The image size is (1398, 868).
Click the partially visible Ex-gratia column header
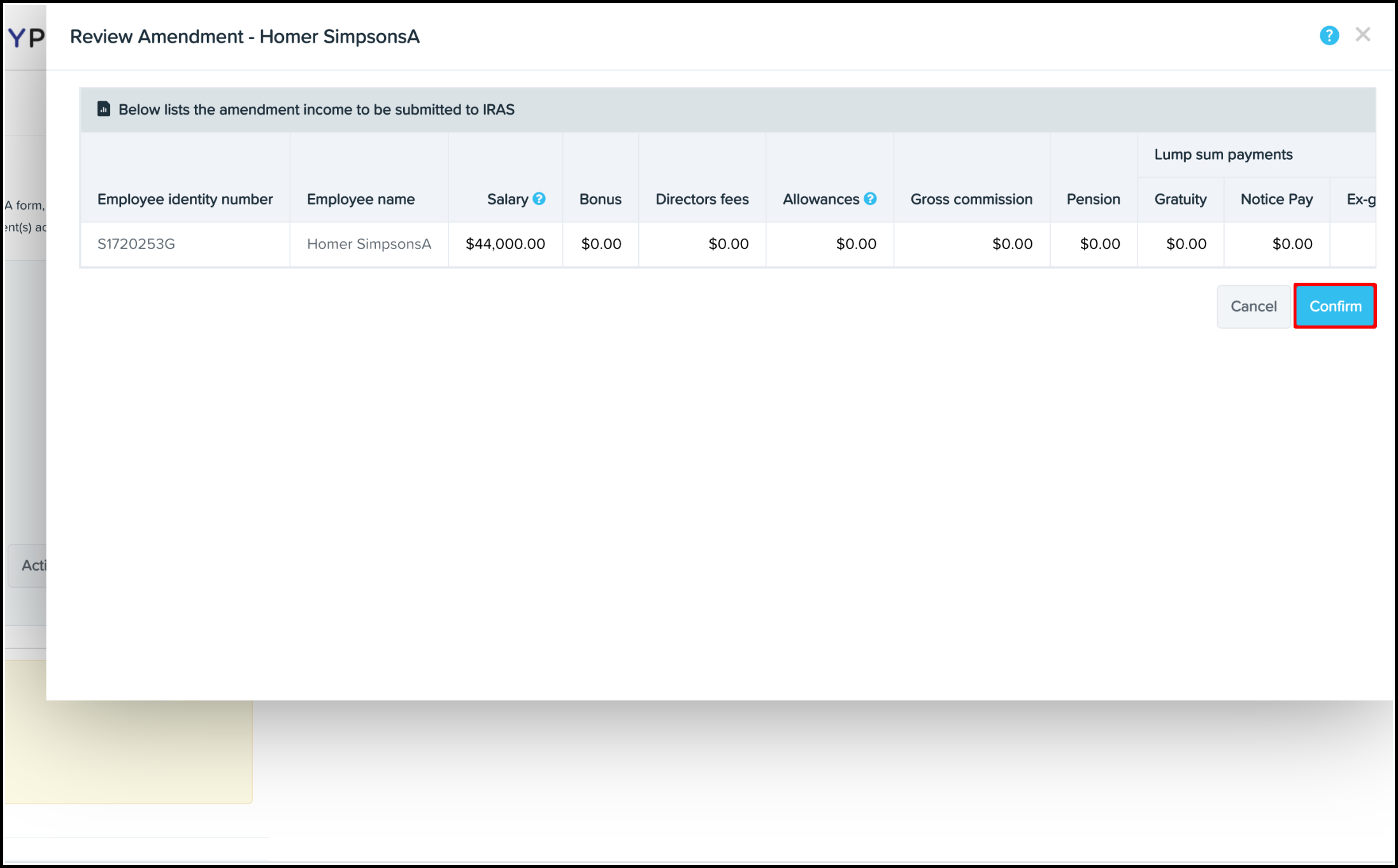(x=1360, y=199)
